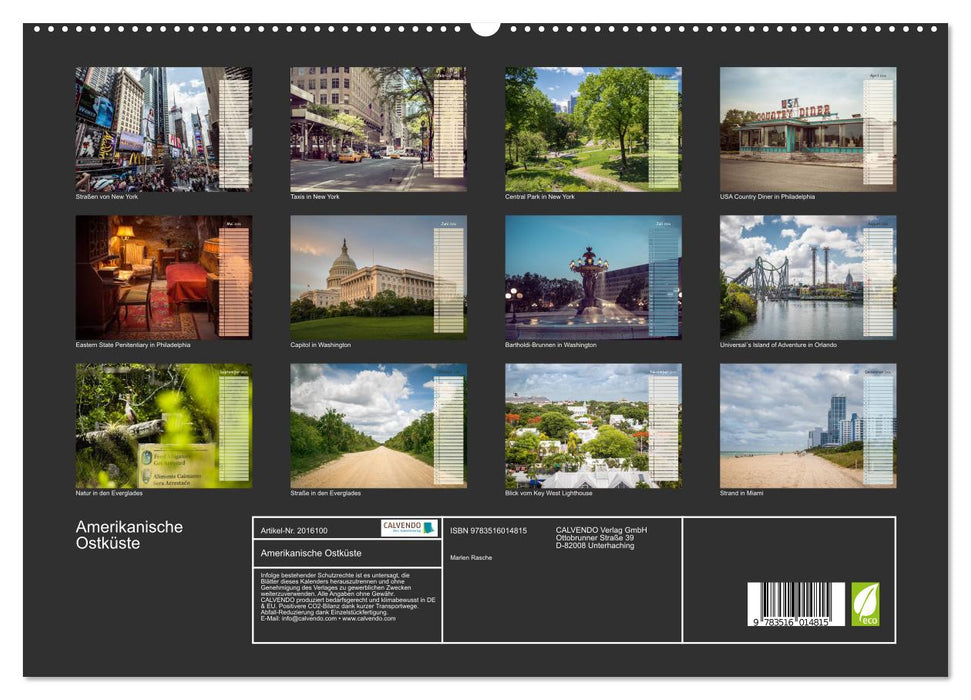Click the skyscraper in the Miami beach photo
This screenshot has width=971, height=700.
click(838, 412)
